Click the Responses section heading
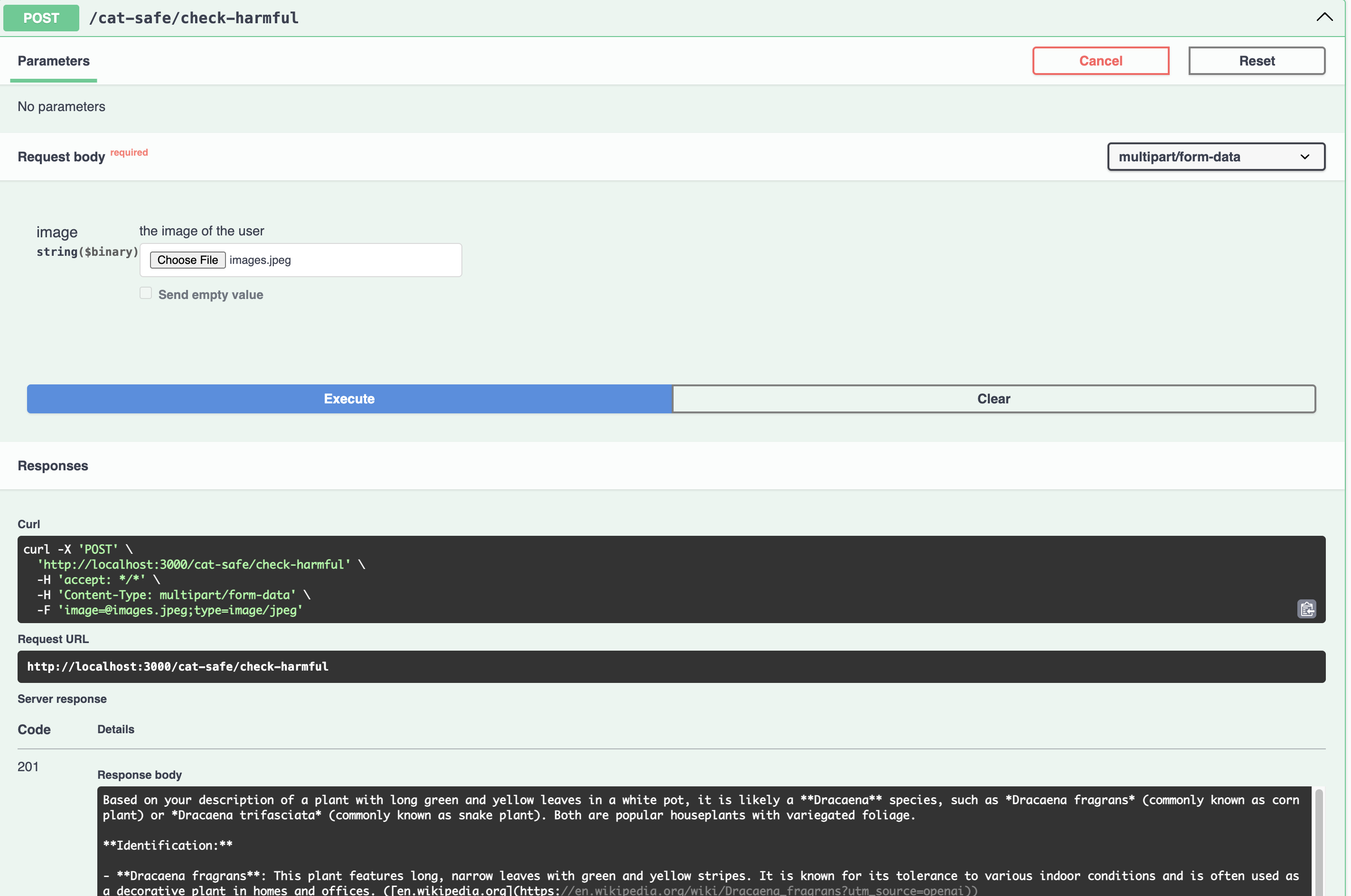This screenshot has height=896, width=1351. point(53,466)
